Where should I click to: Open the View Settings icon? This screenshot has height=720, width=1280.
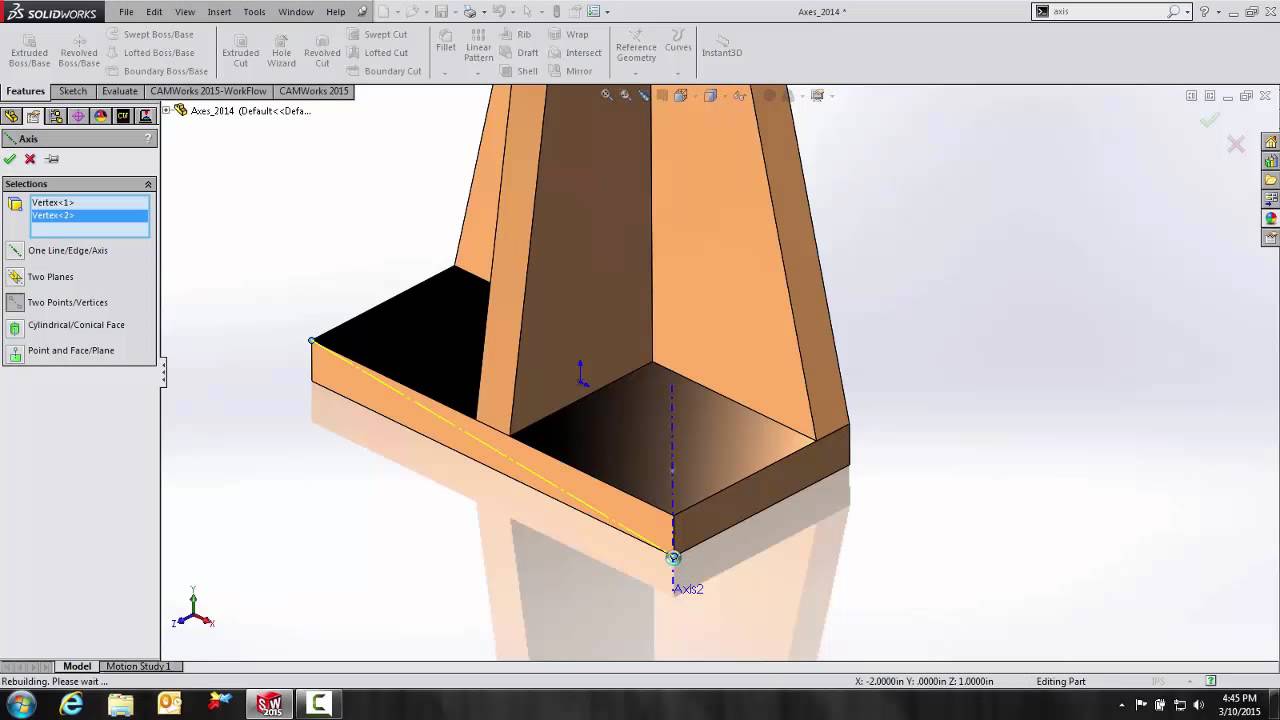point(817,96)
